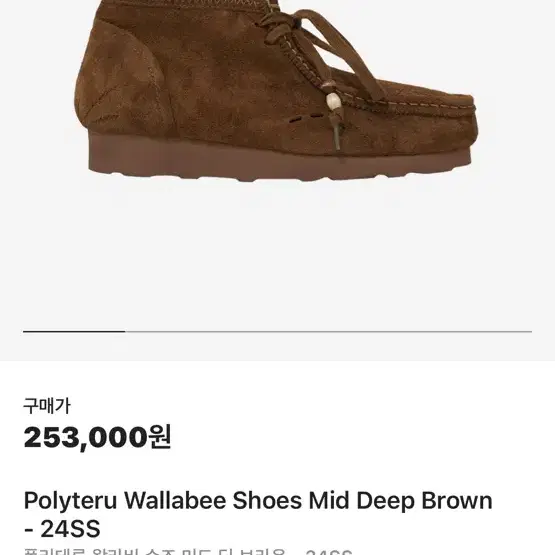Open the Polyteru Wallabee Shoes Mid Deep Brown title
This screenshot has height=555, width=555.
(258, 514)
